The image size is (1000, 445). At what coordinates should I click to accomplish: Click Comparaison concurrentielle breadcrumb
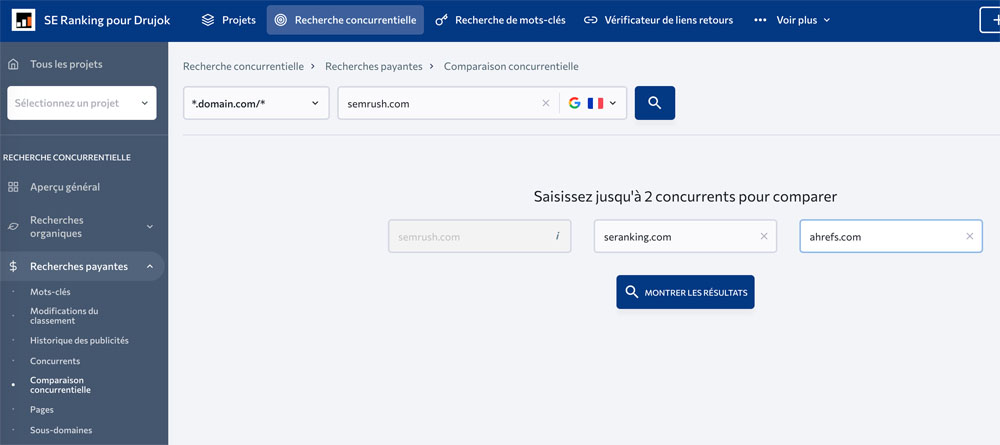tap(511, 66)
